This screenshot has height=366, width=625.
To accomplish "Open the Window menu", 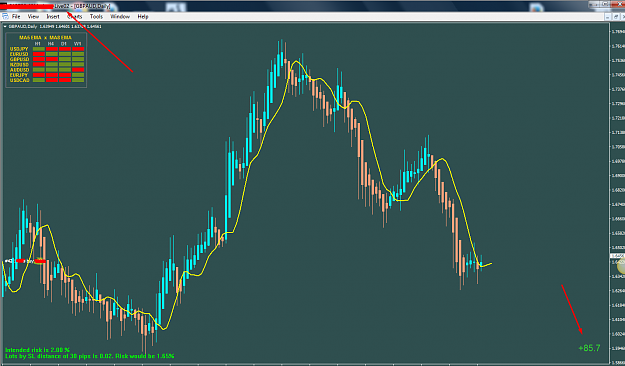I will coord(120,16).
